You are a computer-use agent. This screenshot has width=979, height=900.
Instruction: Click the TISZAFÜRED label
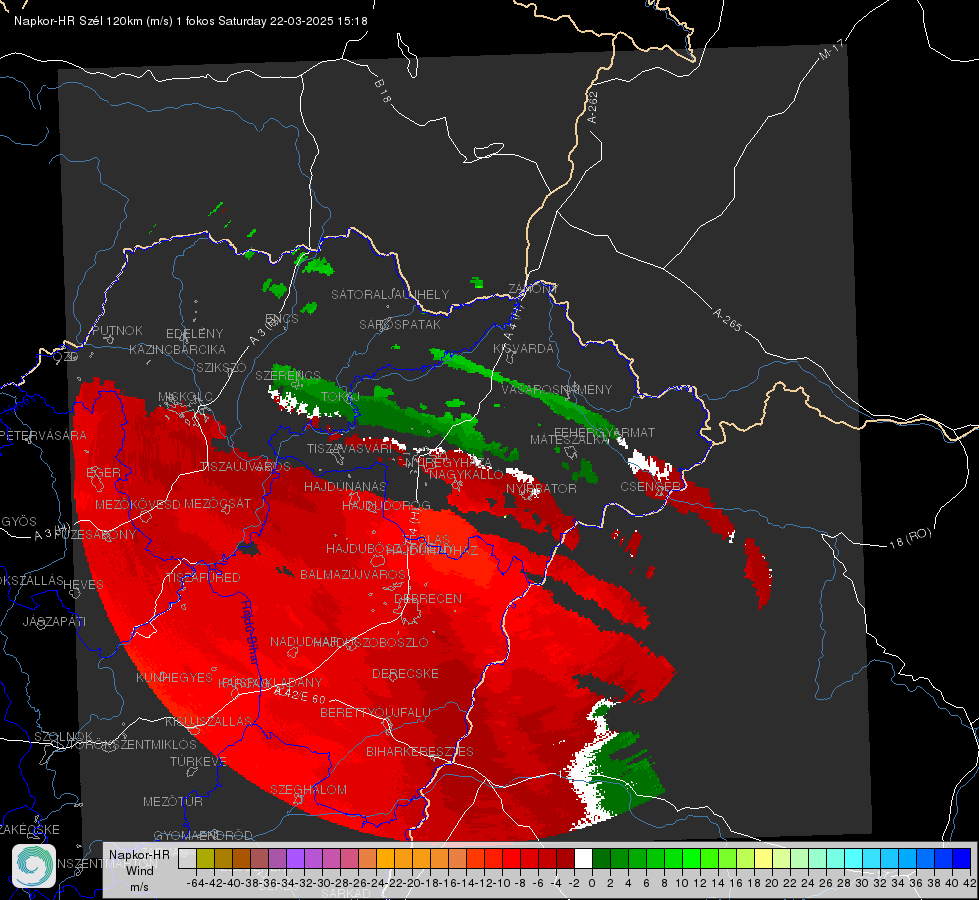click(203, 578)
